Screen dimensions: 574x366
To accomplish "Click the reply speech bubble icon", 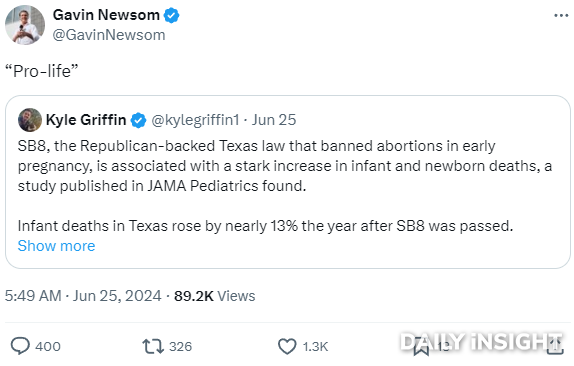I will [20, 346].
